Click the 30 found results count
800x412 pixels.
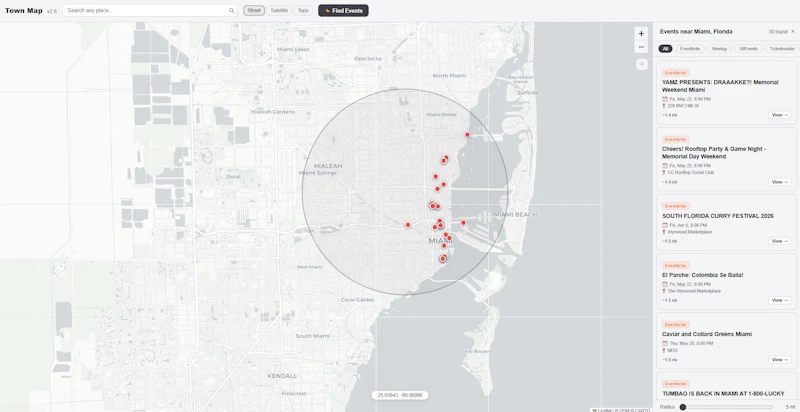778,32
